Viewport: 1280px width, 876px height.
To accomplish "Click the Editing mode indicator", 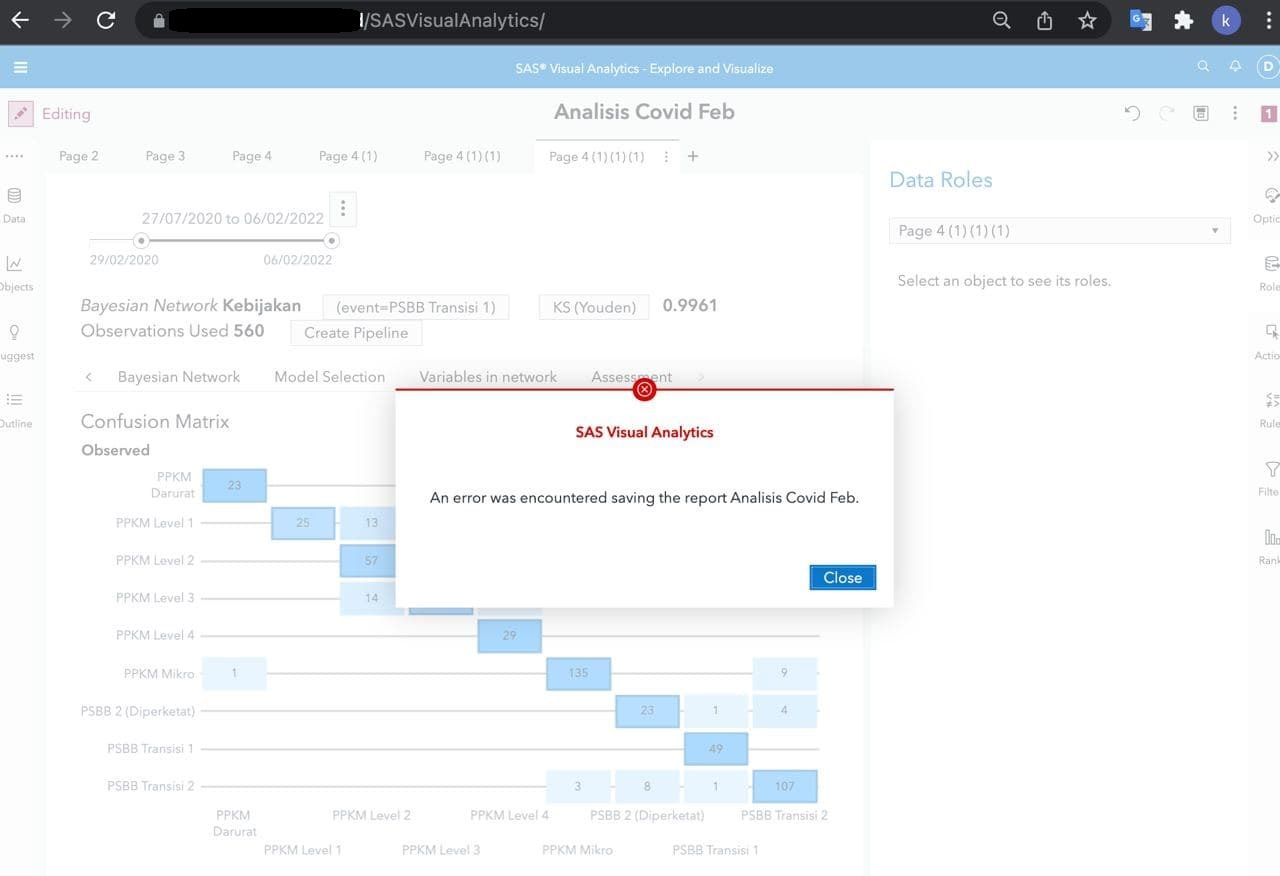I will point(51,113).
